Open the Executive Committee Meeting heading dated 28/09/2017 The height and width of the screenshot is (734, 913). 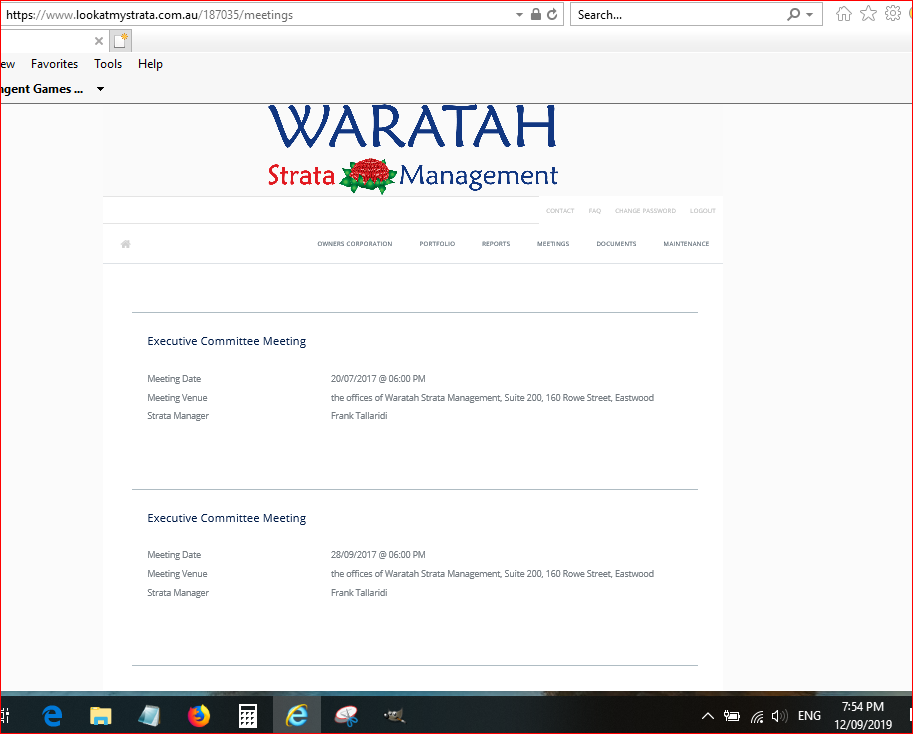(x=227, y=518)
